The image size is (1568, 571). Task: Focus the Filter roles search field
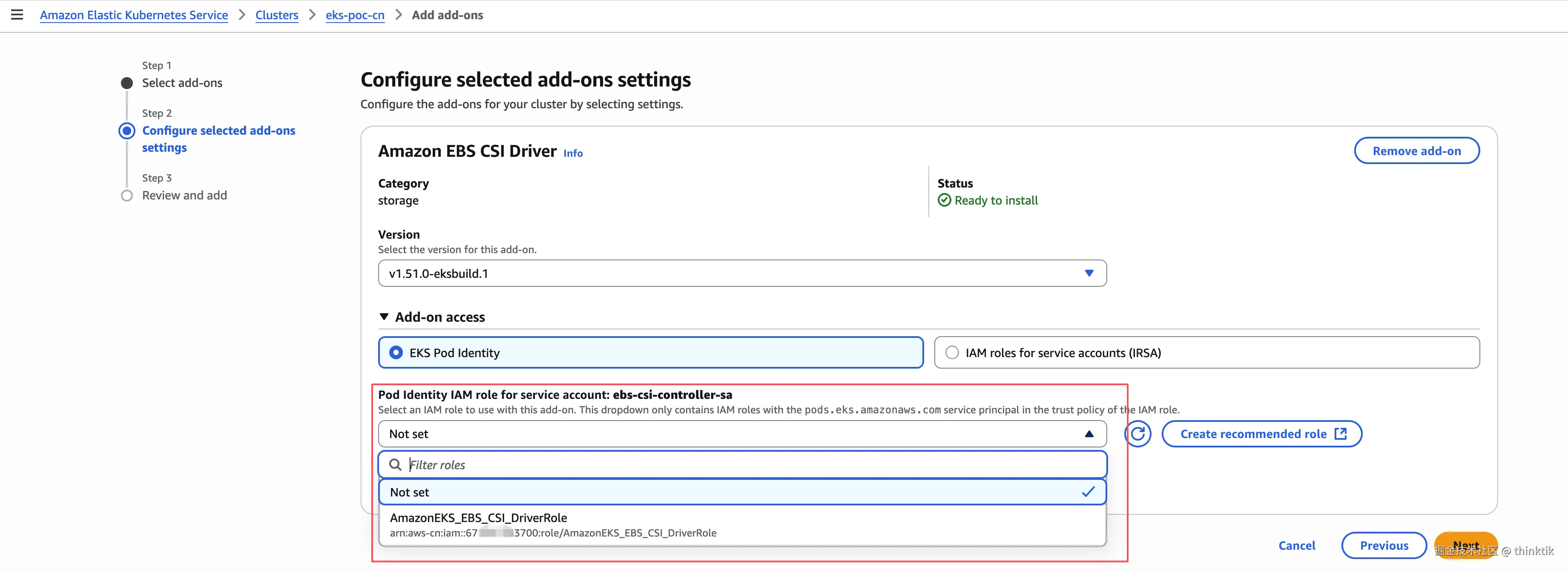point(742,465)
